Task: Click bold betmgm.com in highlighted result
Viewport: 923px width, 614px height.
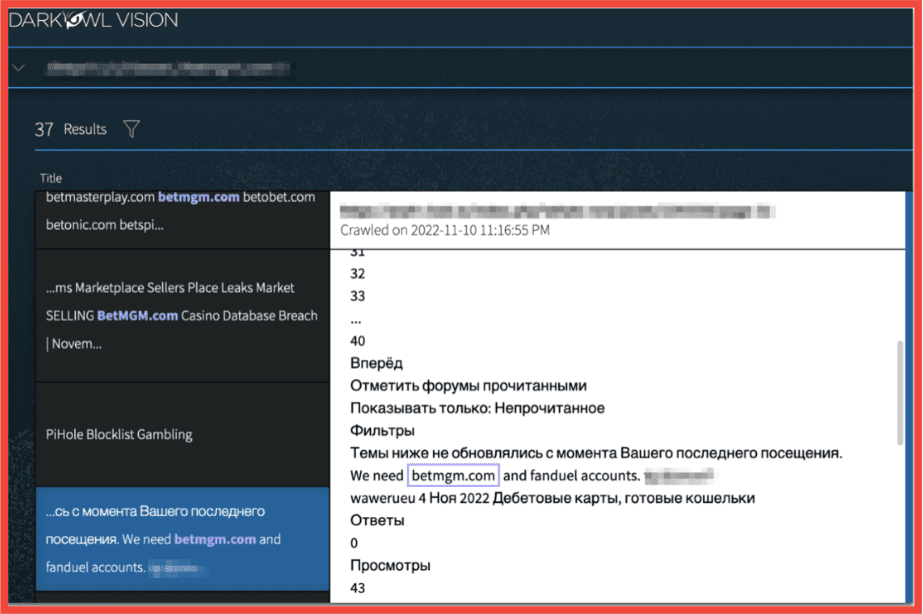Action: [215, 539]
